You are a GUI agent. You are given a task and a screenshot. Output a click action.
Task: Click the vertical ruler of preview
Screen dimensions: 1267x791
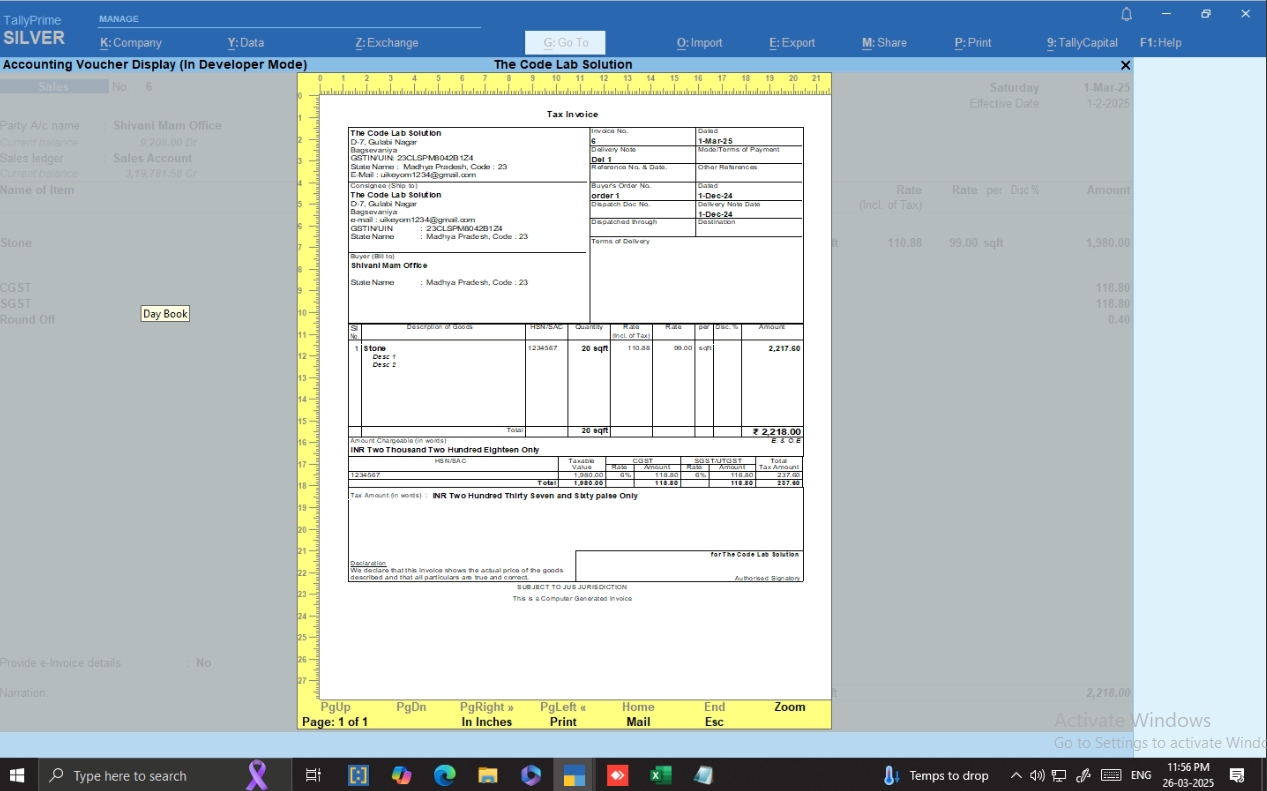click(306, 397)
